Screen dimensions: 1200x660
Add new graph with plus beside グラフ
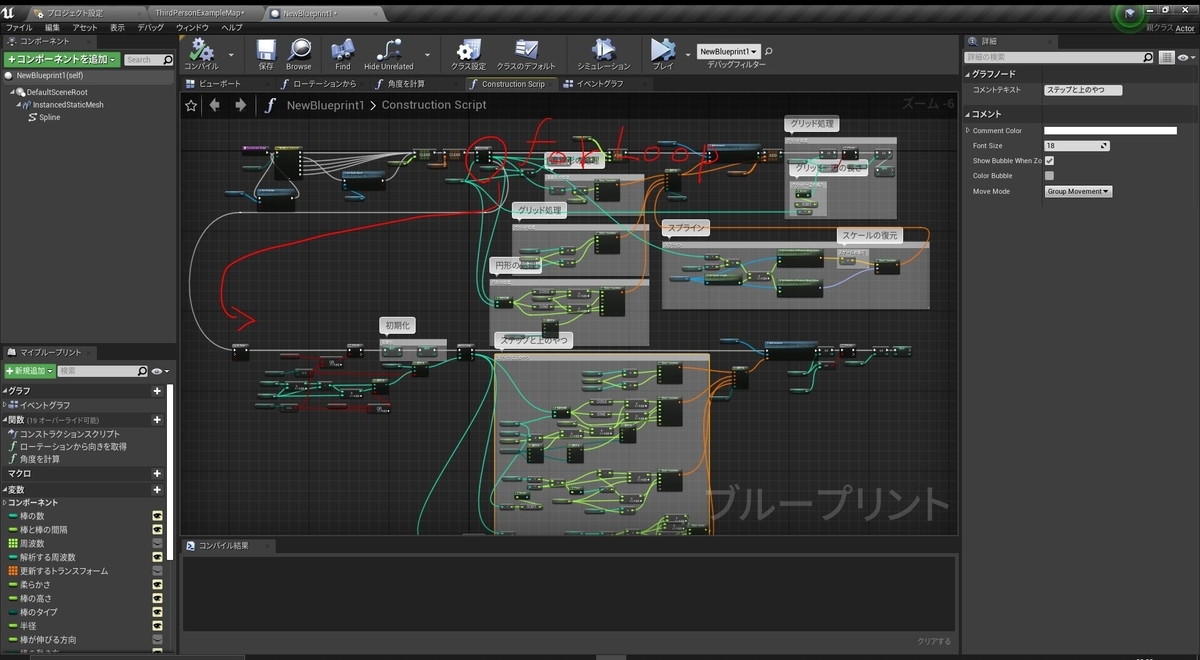click(x=157, y=391)
